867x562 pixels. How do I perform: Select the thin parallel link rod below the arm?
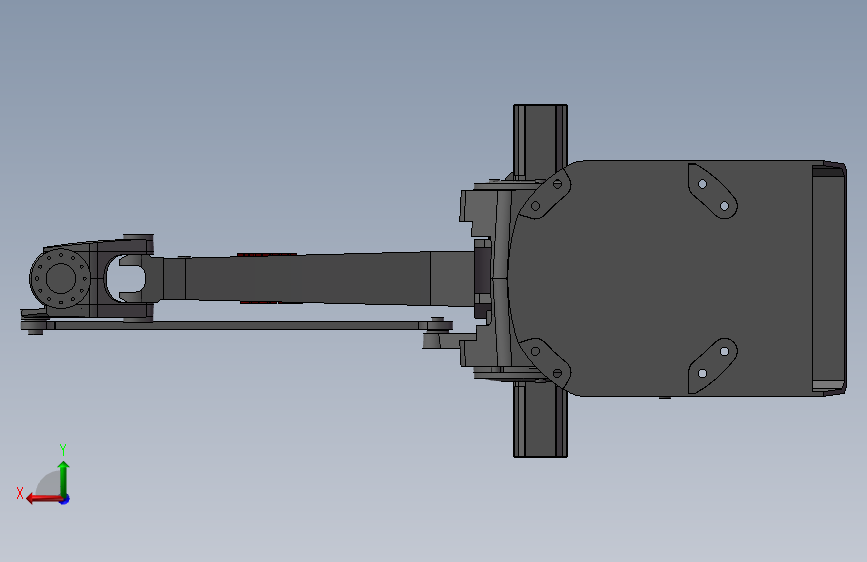238,325
